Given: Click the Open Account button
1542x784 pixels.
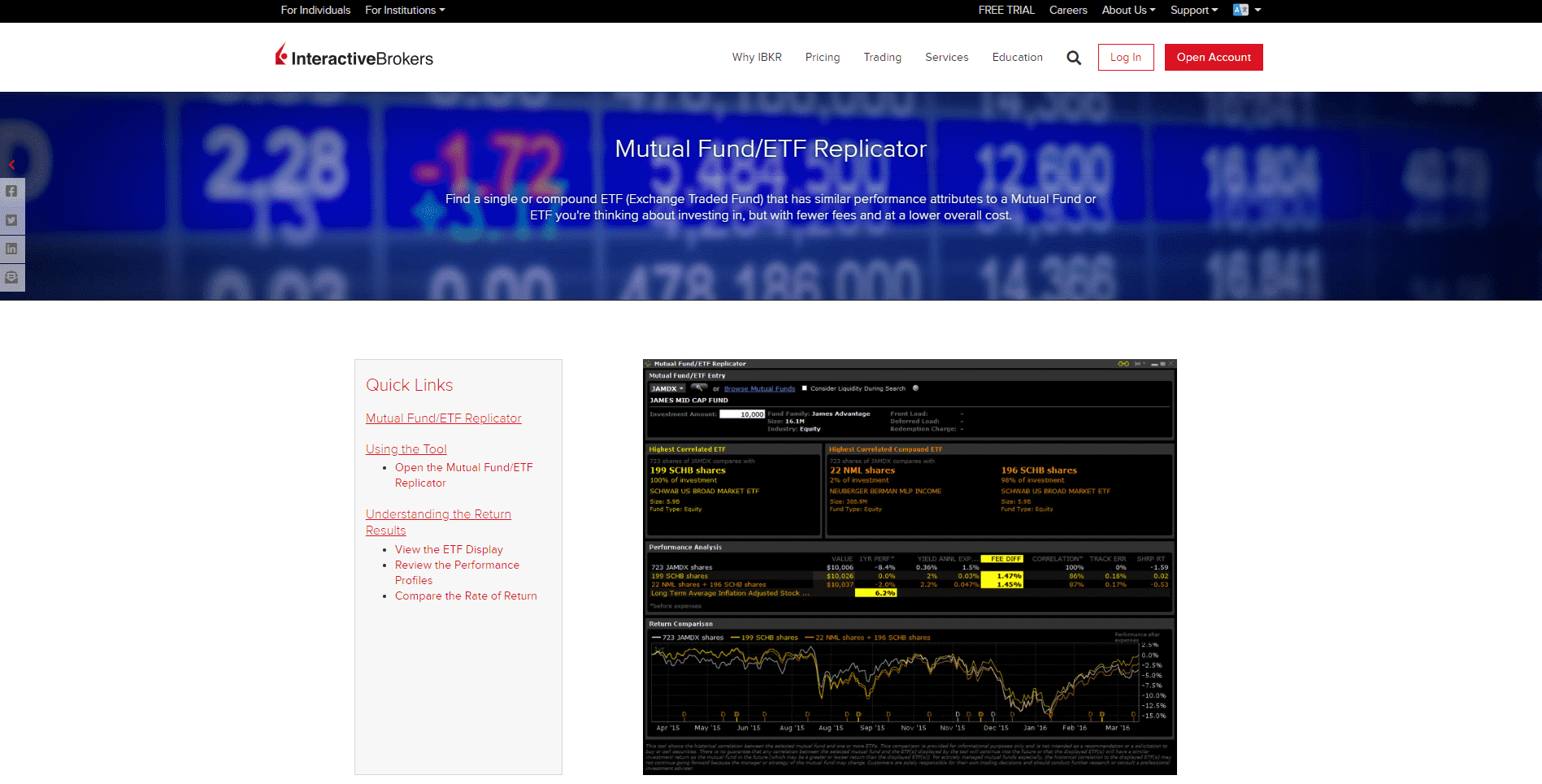Looking at the screenshot, I should pos(1213,57).
